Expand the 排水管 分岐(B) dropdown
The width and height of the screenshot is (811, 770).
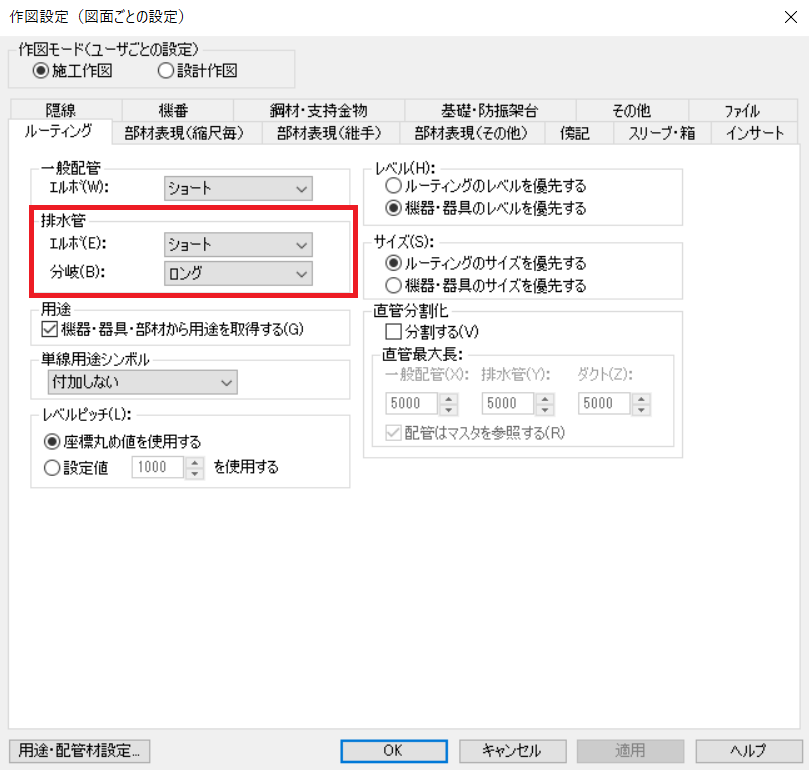(239, 273)
